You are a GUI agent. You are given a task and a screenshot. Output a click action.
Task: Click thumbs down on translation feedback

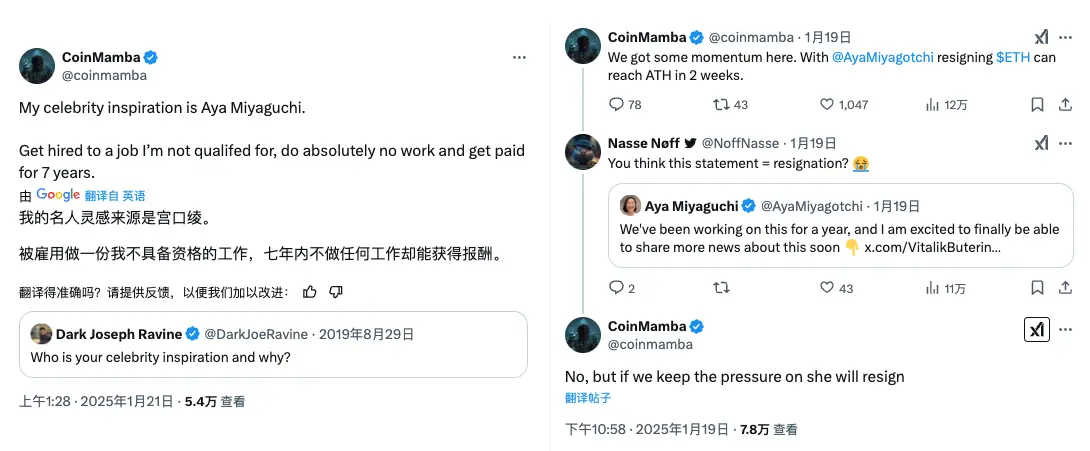click(336, 292)
